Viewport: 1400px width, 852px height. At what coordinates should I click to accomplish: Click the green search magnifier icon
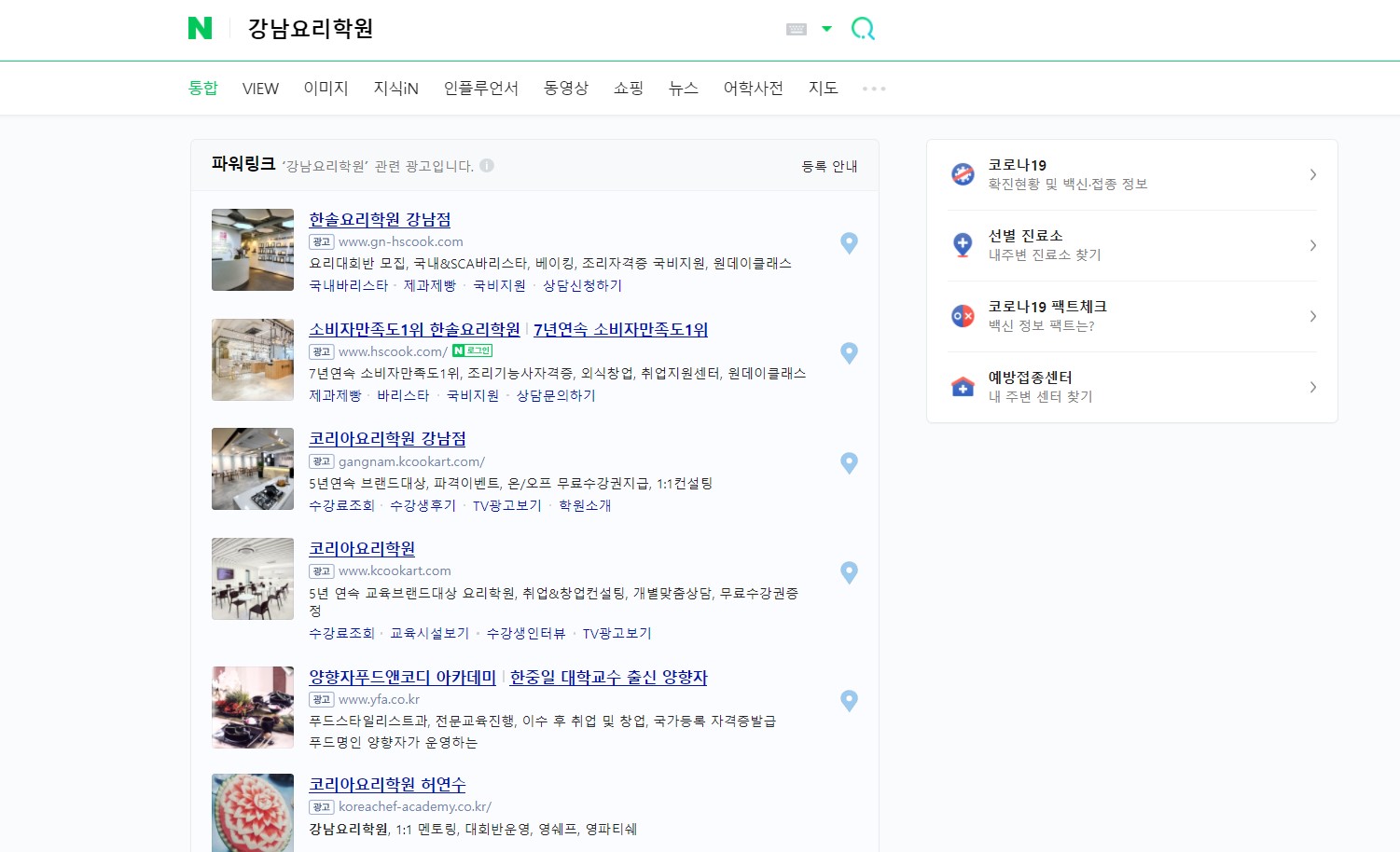863,29
